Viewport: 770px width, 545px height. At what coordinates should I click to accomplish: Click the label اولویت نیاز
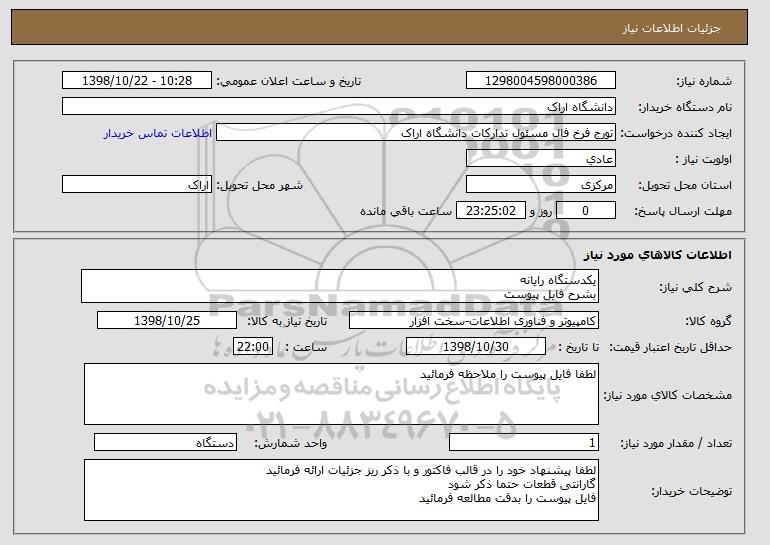(x=704, y=159)
